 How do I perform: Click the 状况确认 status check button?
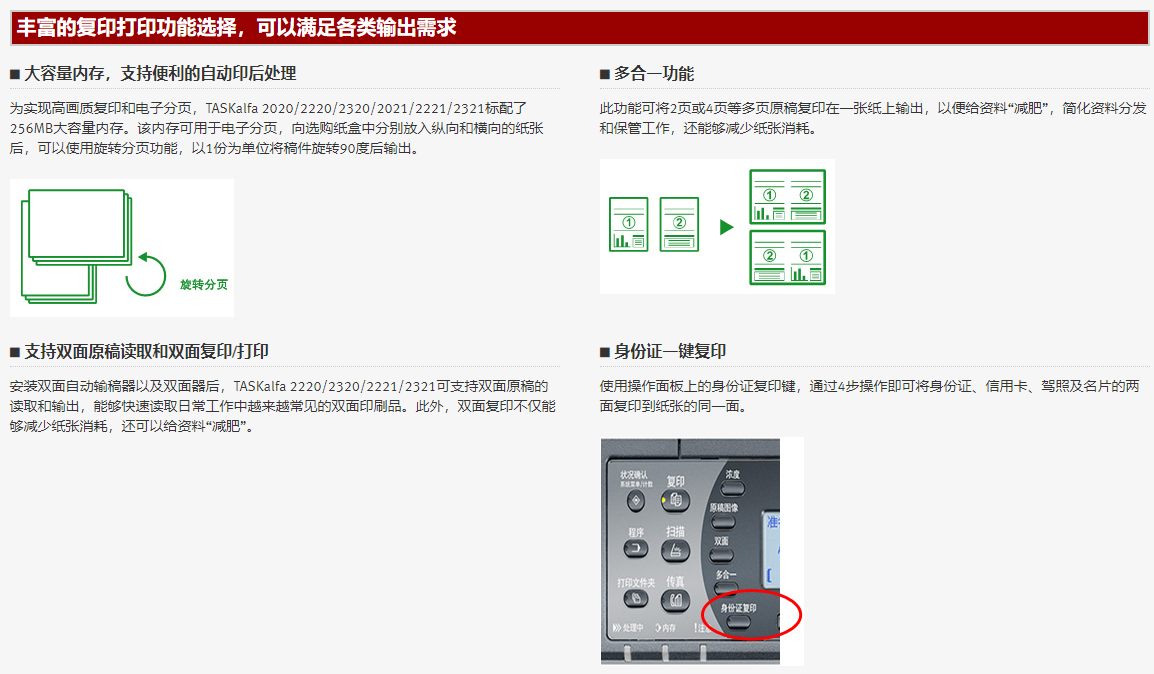pyautogui.click(x=636, y=501)
